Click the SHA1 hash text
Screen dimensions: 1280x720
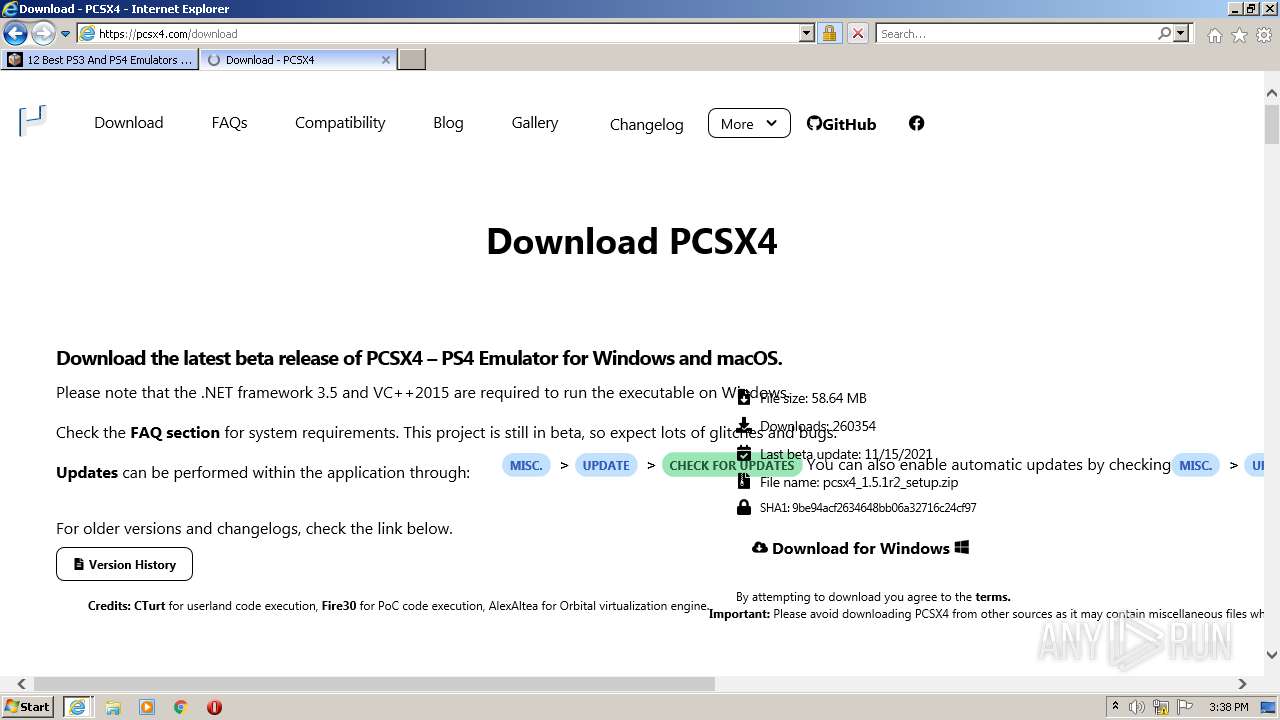[868, 508]
